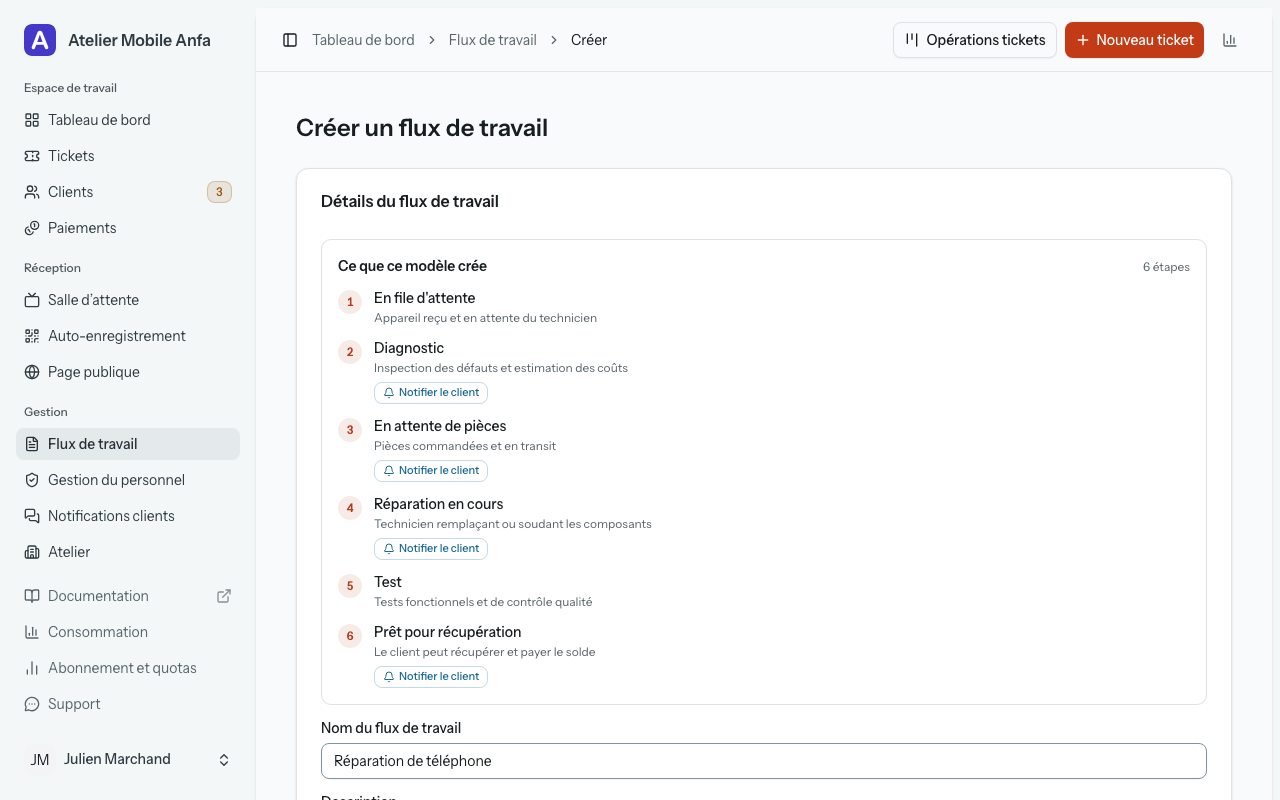
Task: Click the Support speech bubble icon
Action: pos(32,704)
